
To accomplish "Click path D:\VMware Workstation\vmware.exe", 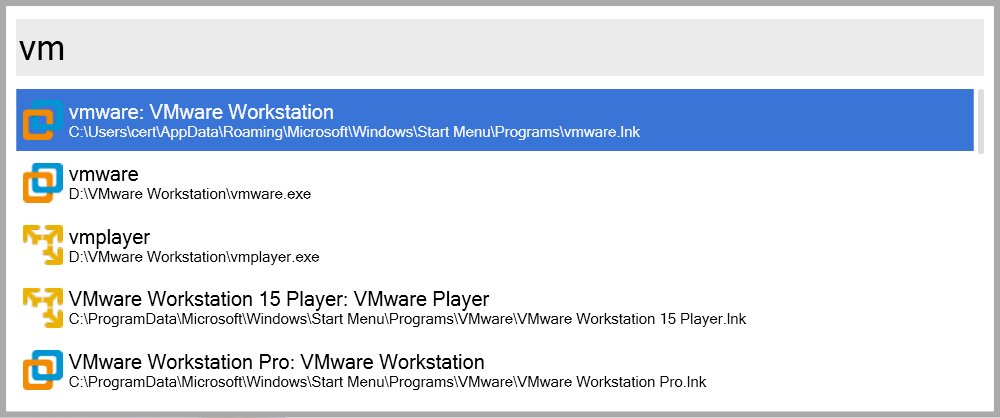I will tap(190, 195).
